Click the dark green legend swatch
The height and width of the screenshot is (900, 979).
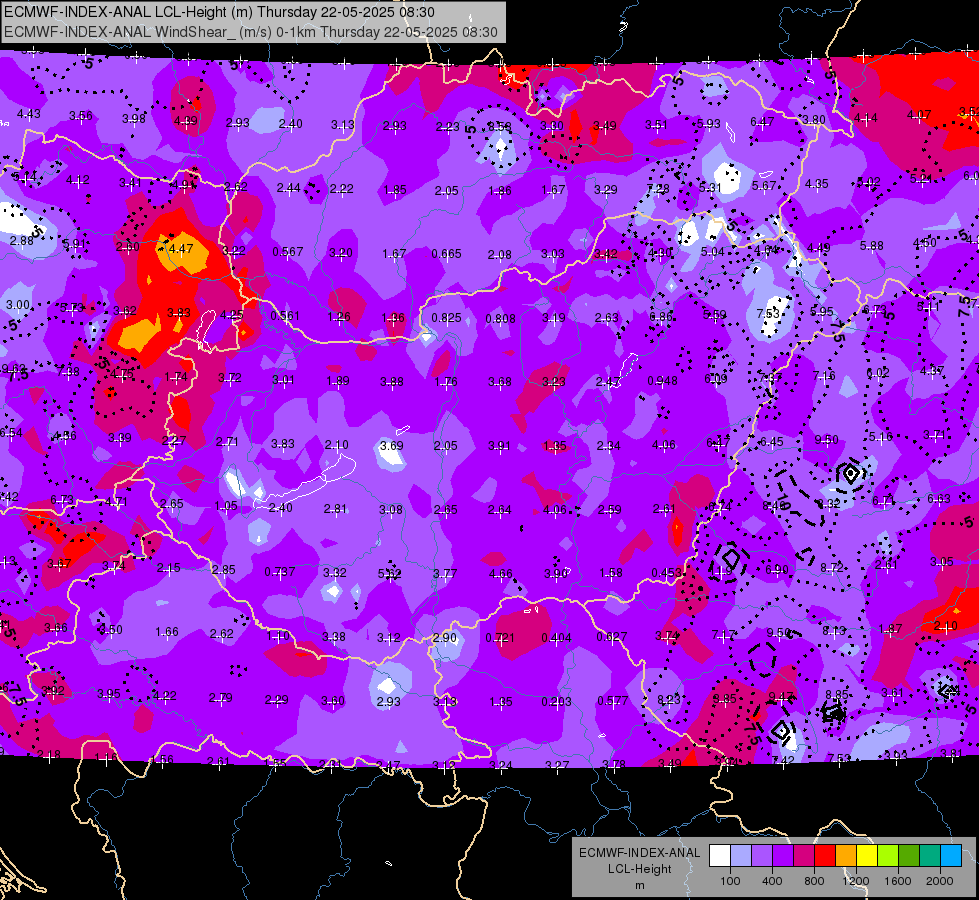click(x=908, y=856)
